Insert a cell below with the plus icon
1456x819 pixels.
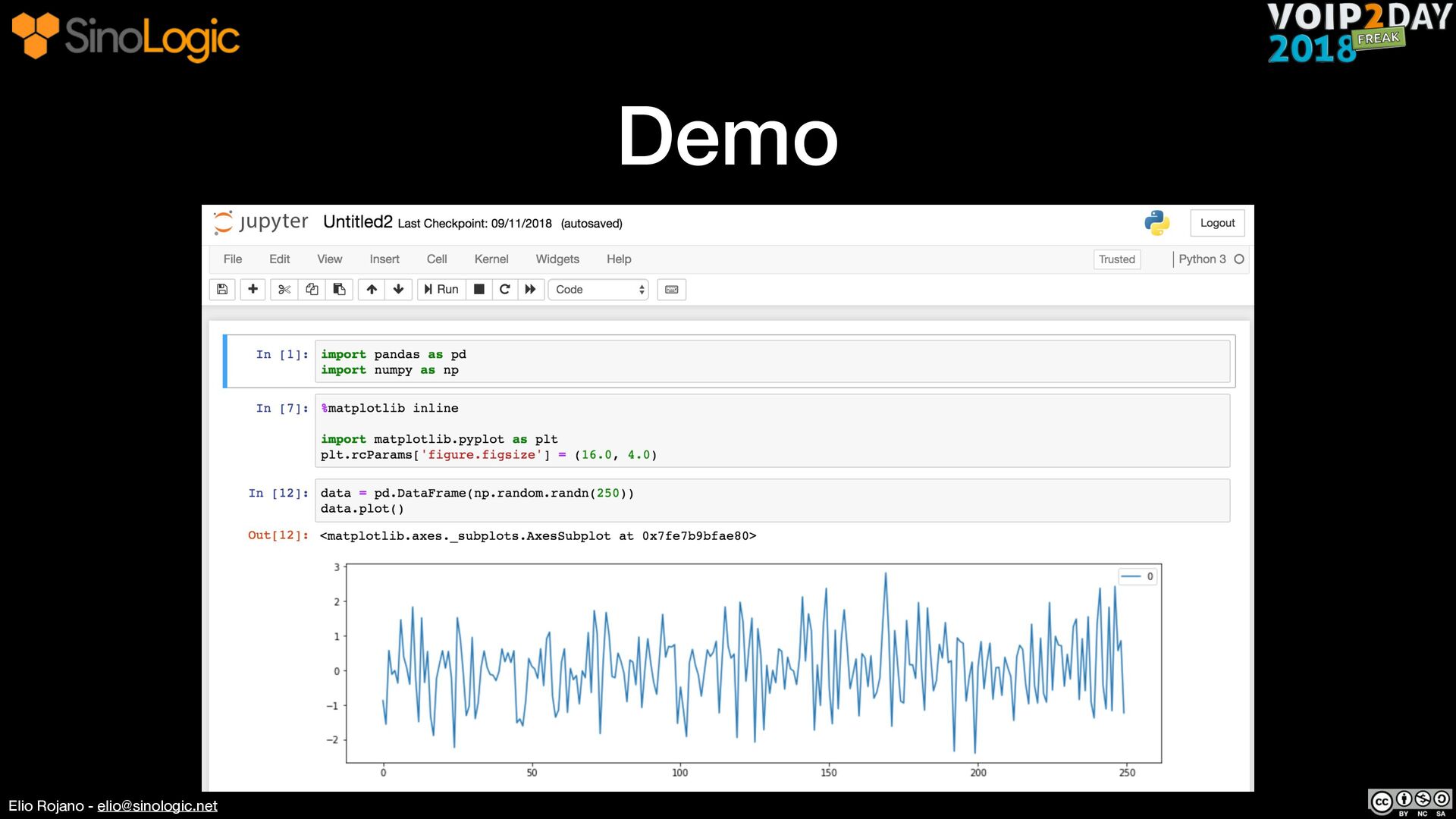[x=253, y=289]
